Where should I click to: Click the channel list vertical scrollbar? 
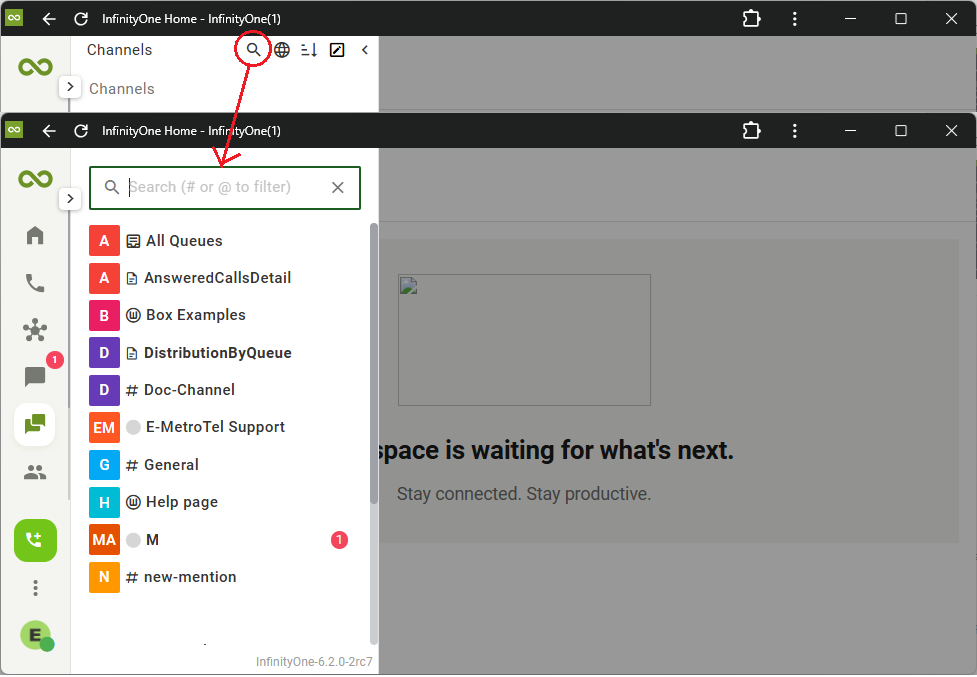pos(374,363)
